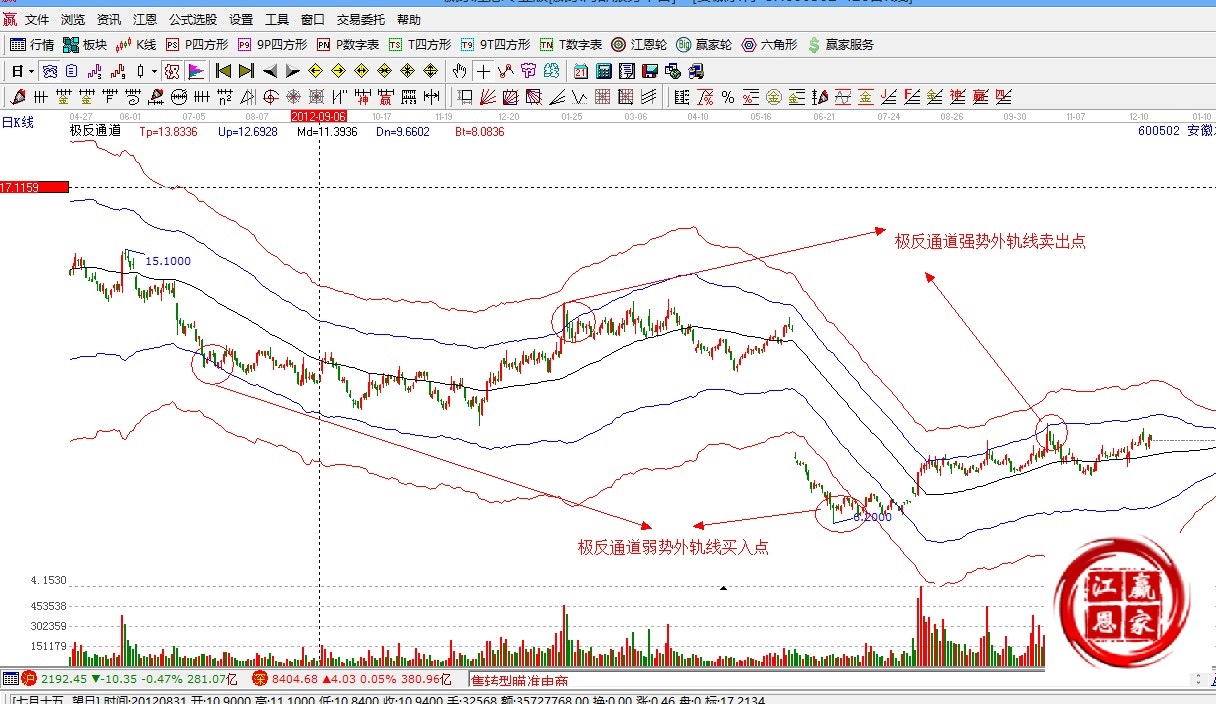Toggle the crosshair cursor tool
The image size is (1216, 704).
coord(483,71)
